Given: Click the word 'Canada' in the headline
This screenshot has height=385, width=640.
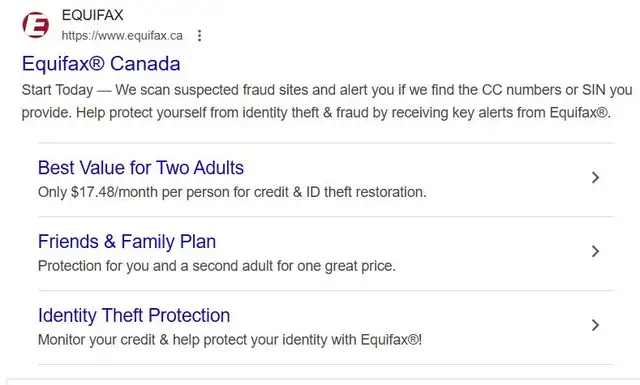Looking at the screenshot, I should pyautogui.click(x=145, y=64).
